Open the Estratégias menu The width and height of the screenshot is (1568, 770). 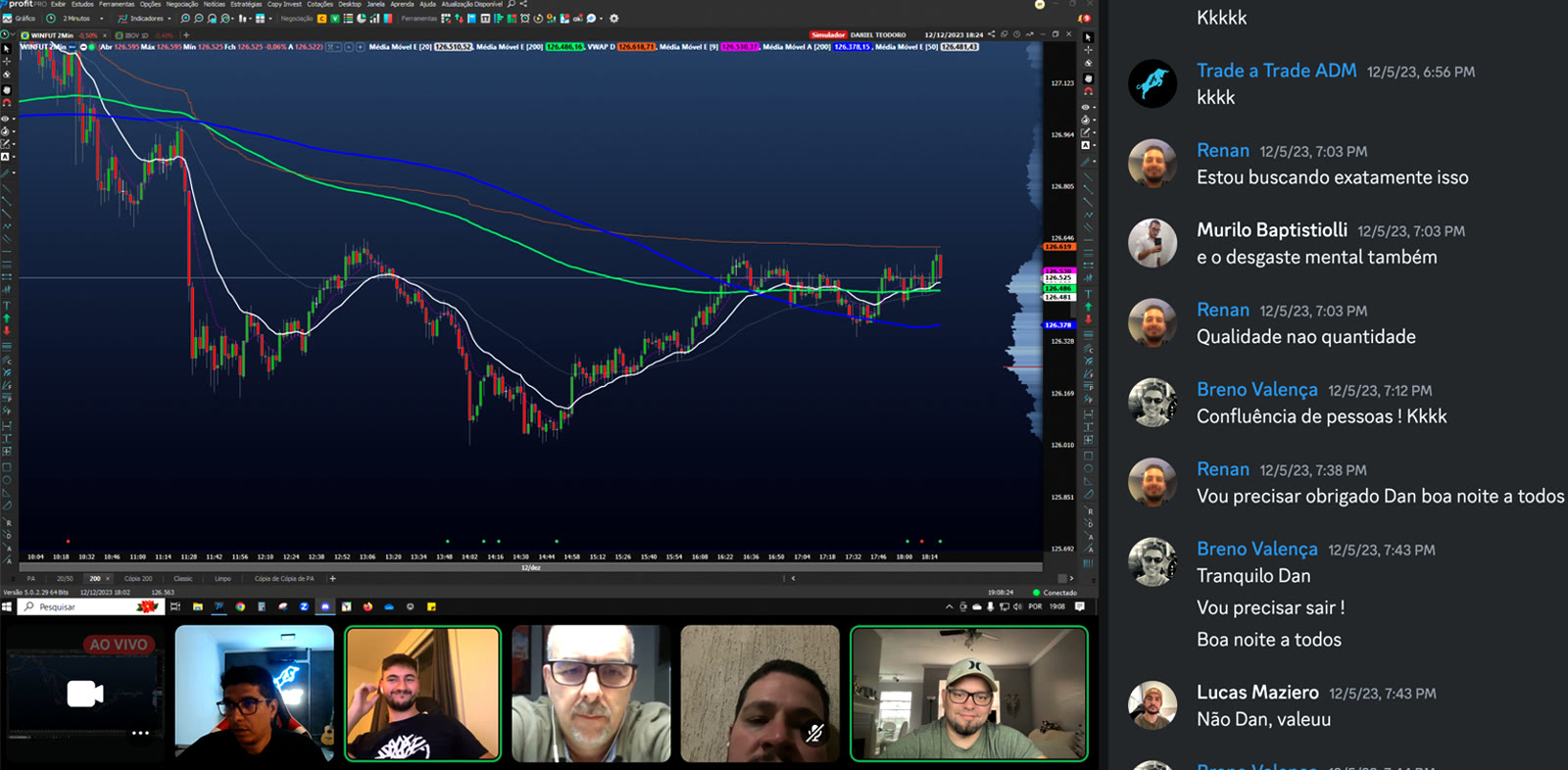tap(246, 4)
